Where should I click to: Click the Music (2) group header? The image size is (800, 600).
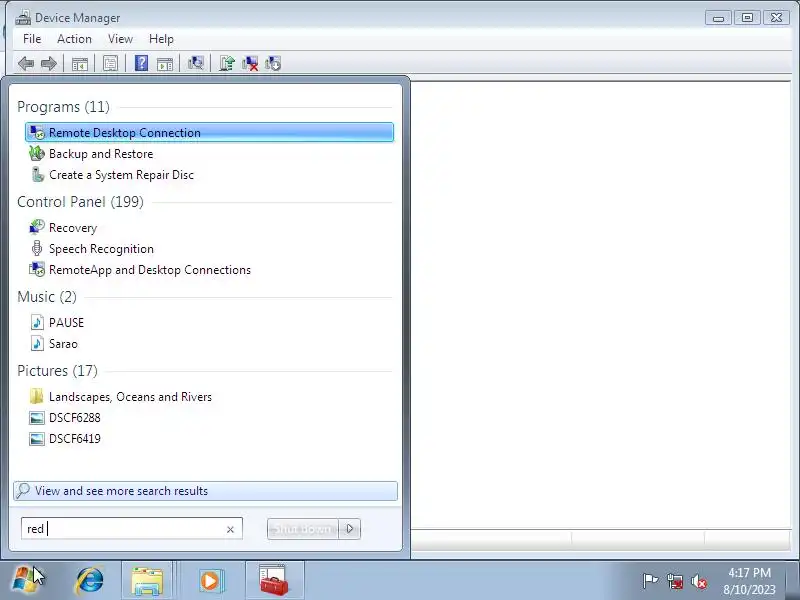click(46, 296)
